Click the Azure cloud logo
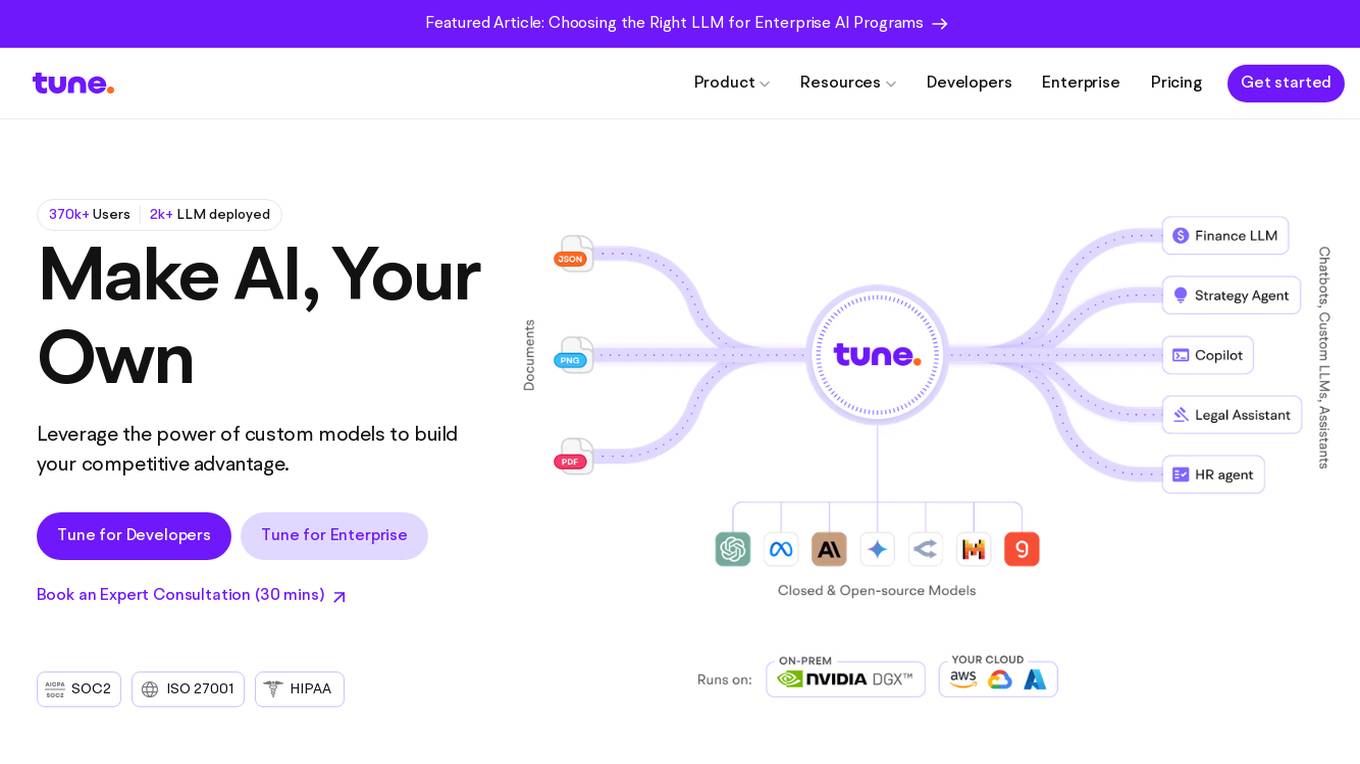Image resolution: width=1360 pixels, height=764 pixels. tap(1035, 680)
